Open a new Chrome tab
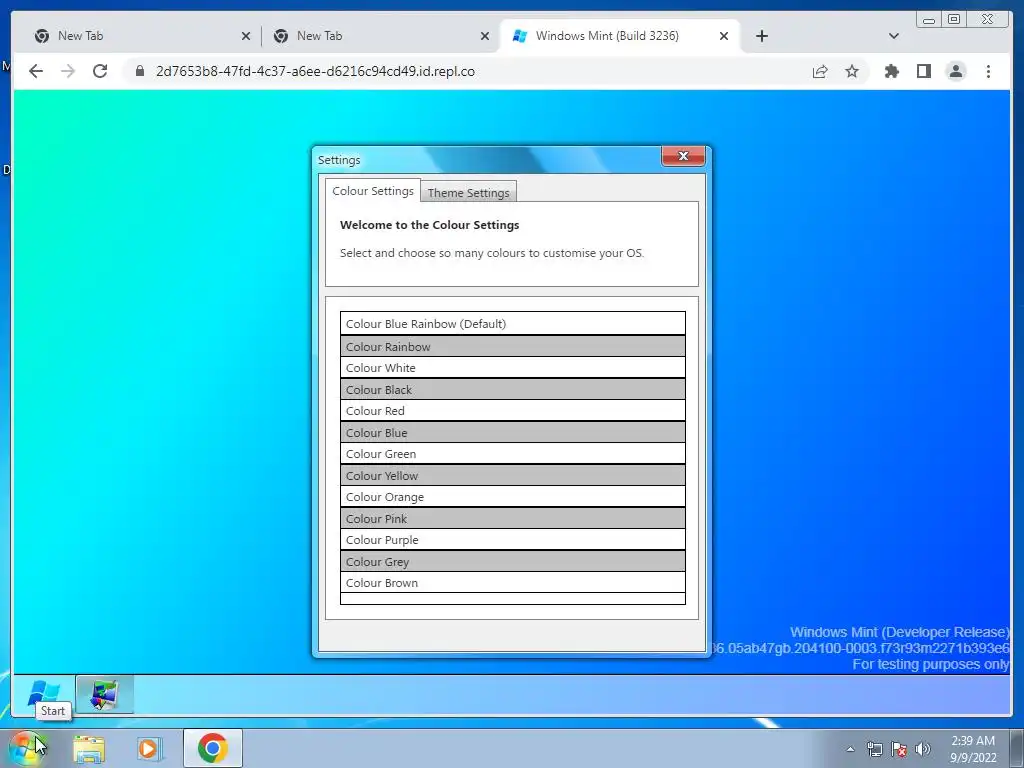Image resolution: width=1024 pixels, height=768 pixels. click(761, 36)
